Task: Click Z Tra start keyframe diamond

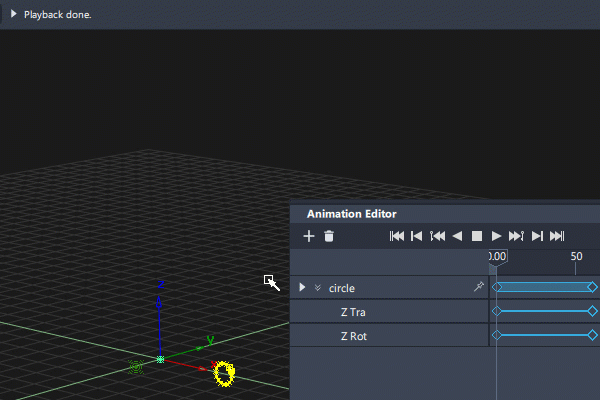Action: [x=497, y=311]
